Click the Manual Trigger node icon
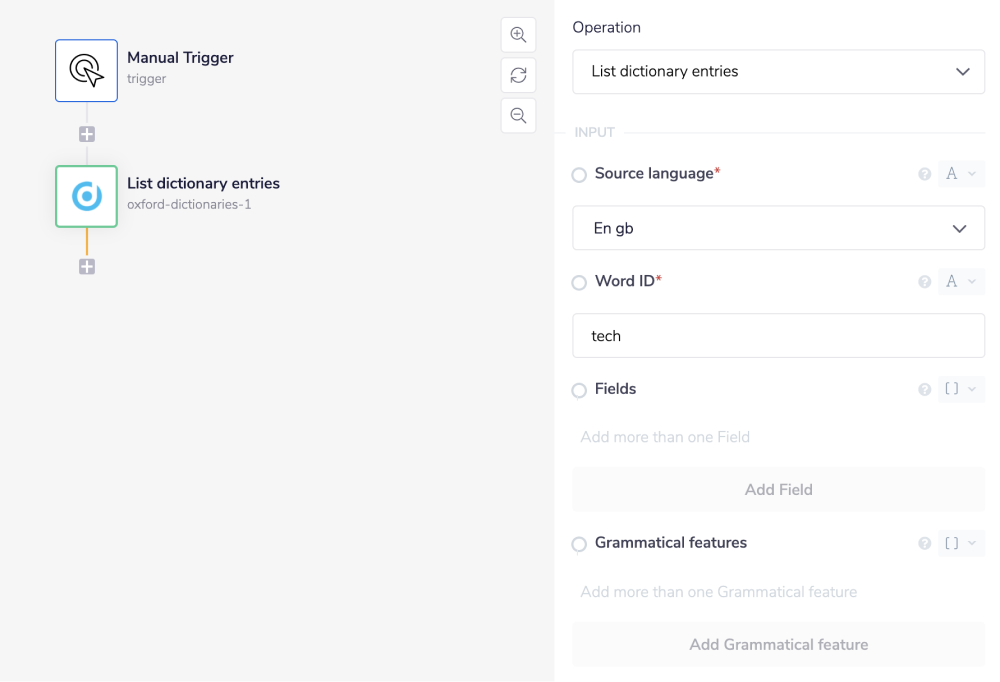 coord(86,70)
